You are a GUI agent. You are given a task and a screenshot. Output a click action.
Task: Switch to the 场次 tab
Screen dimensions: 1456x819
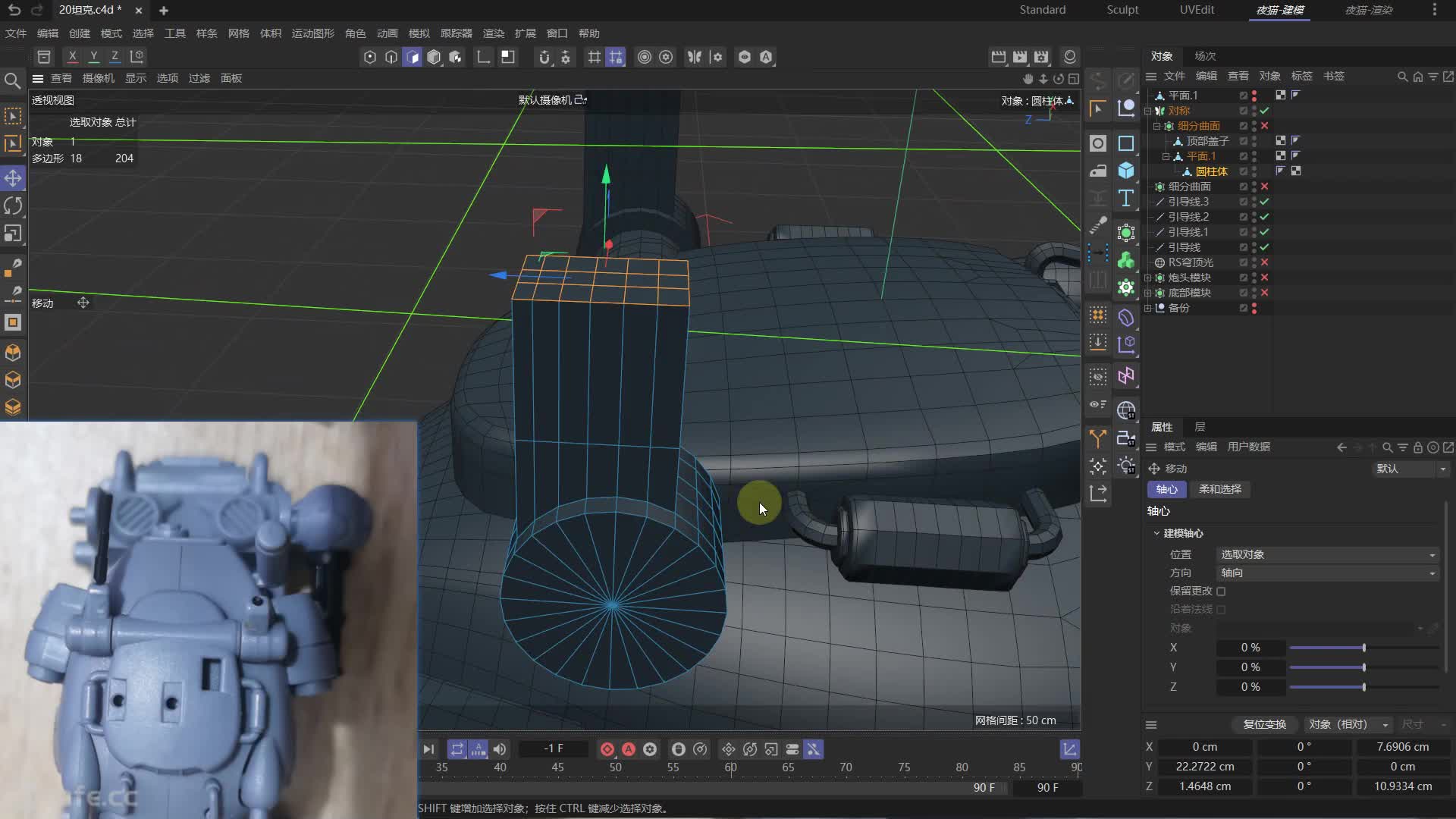coord(1205,56)
